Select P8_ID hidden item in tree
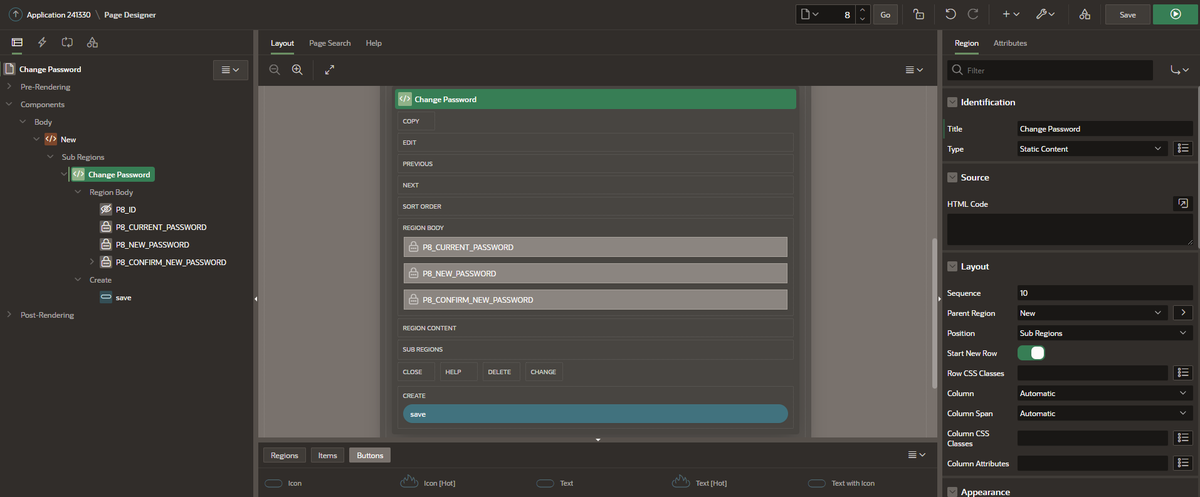 (125, 209)
